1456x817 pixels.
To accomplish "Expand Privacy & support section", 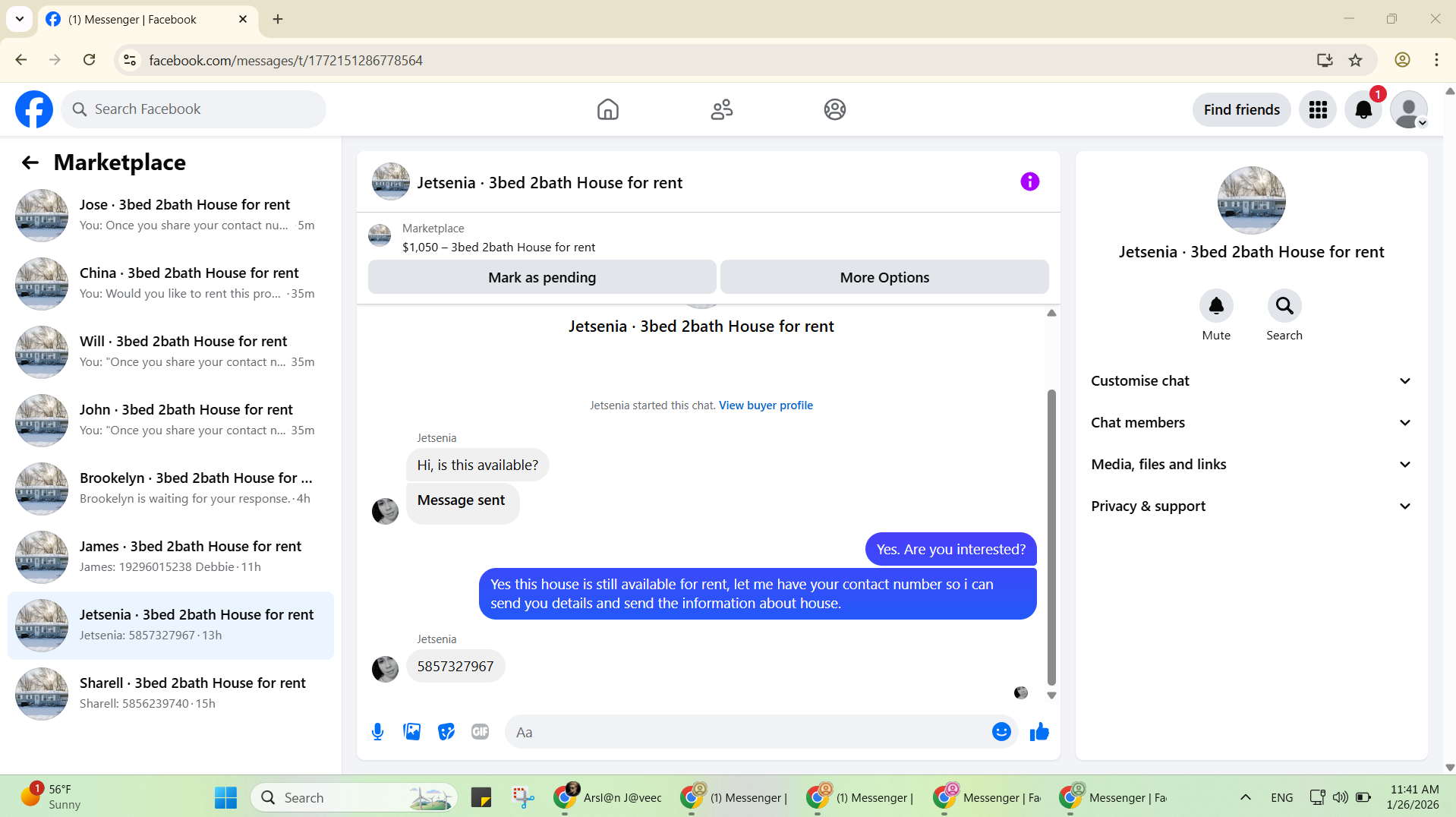I will (x=1251, y=506).
